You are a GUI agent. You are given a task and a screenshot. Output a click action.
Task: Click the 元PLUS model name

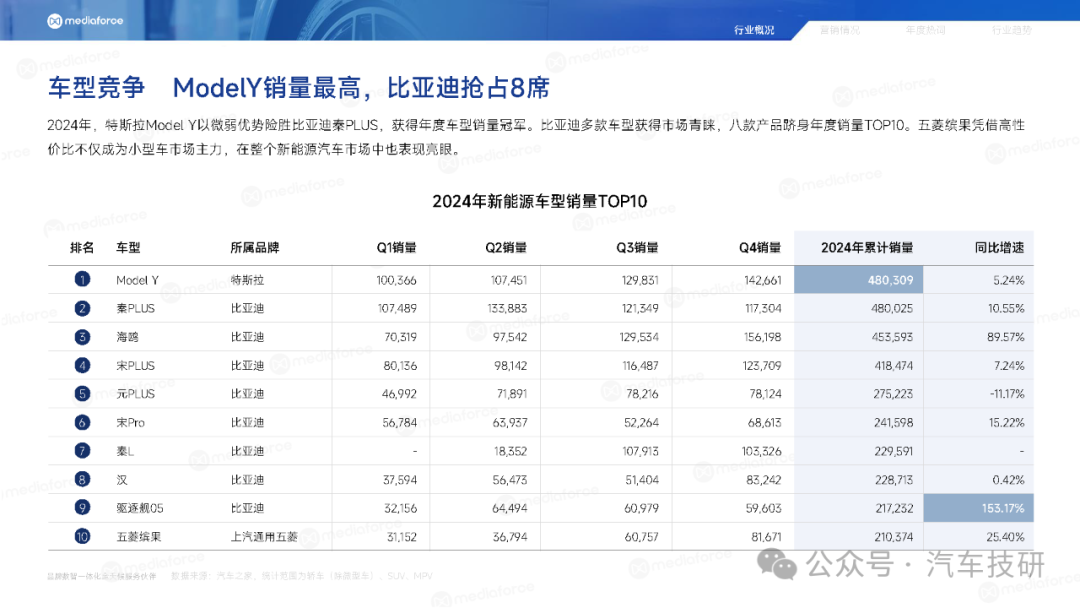(136, 394)
